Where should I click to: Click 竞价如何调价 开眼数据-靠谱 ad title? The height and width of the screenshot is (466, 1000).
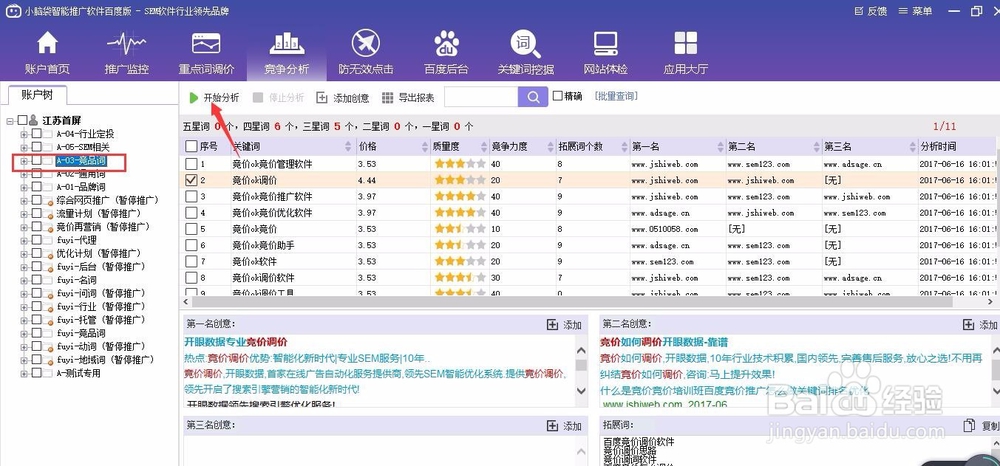665,342
